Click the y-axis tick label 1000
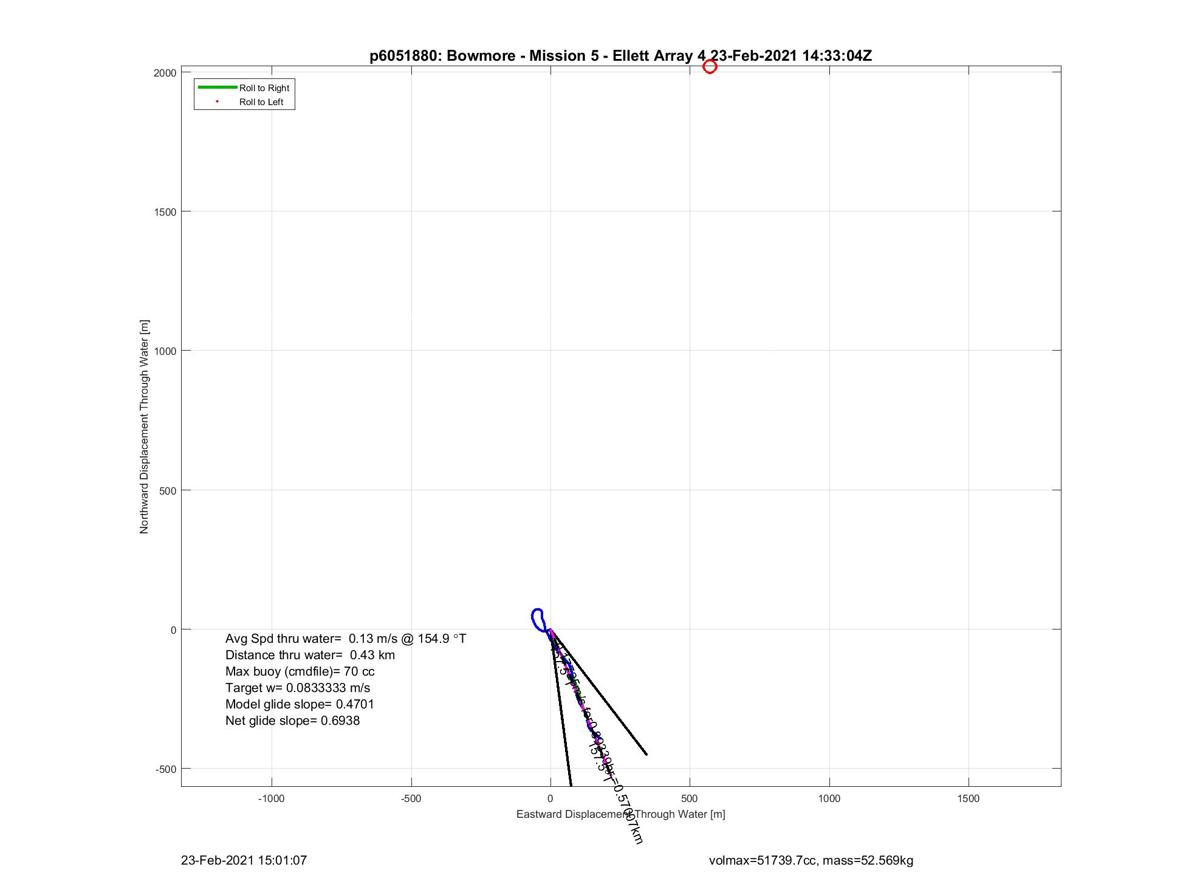1200x885 pixels. [165, 351]
